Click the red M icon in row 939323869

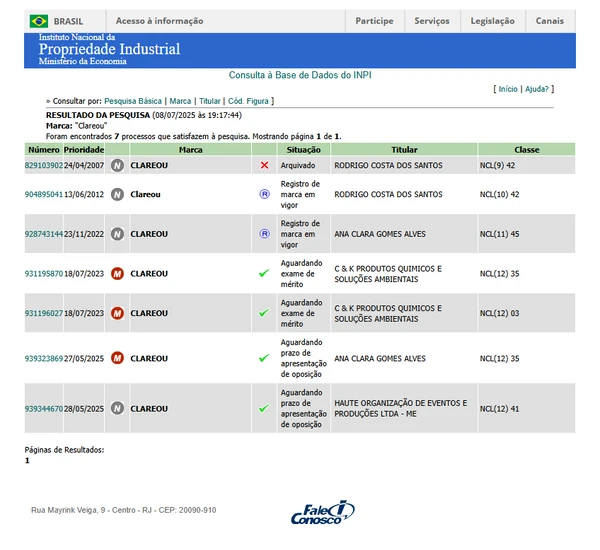(x=117, y=358)
